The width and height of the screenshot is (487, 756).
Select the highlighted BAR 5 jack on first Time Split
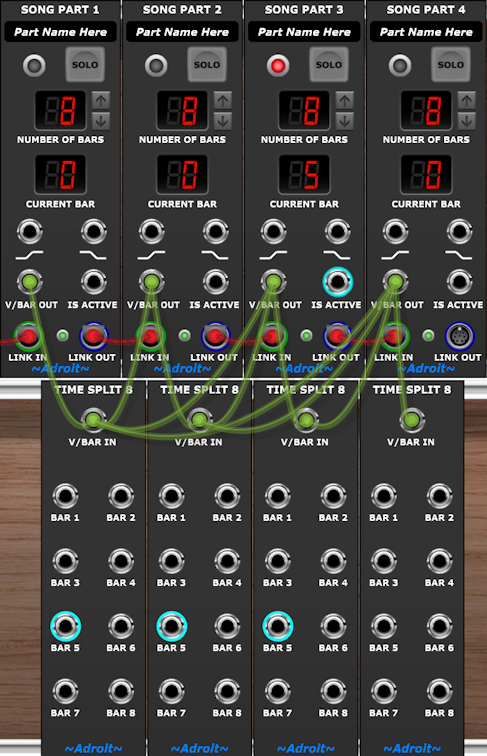[x=65, y=626]
